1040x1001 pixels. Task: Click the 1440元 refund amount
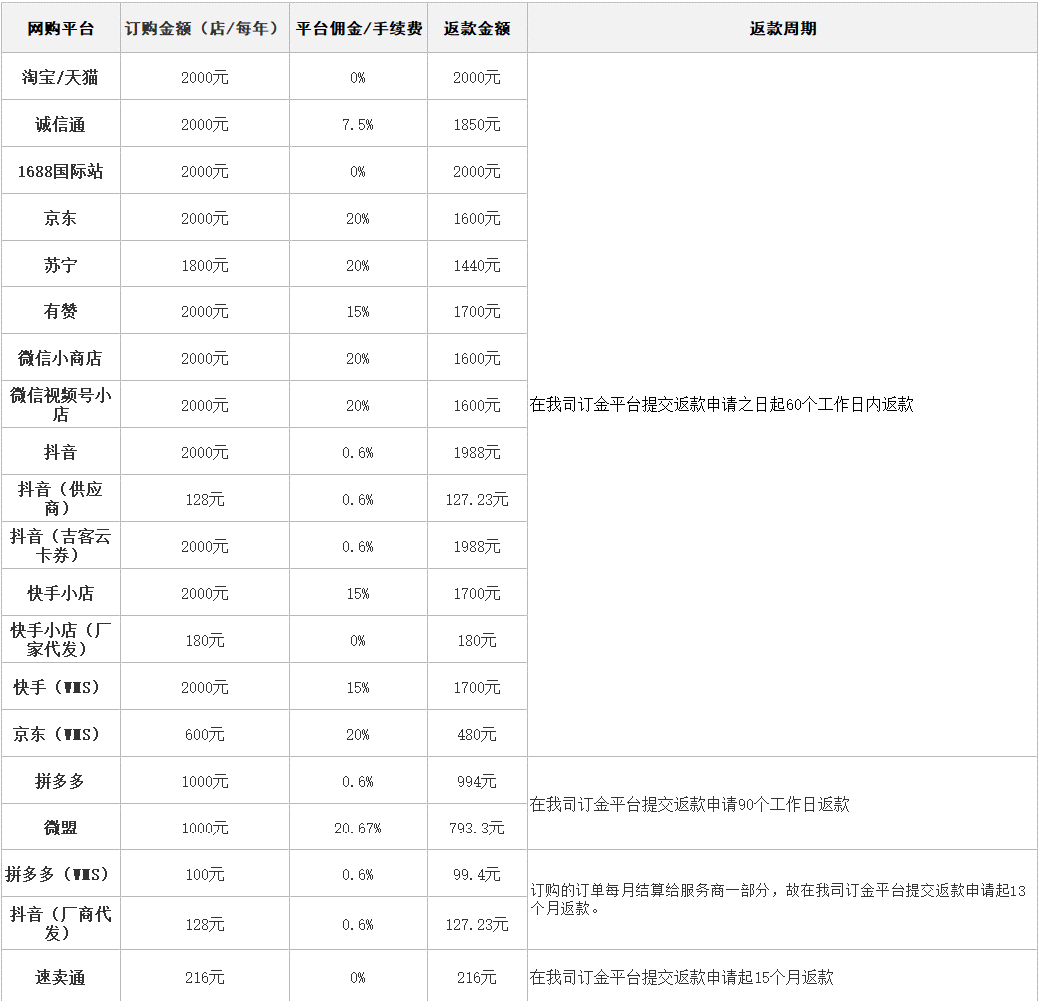[477, 265]
